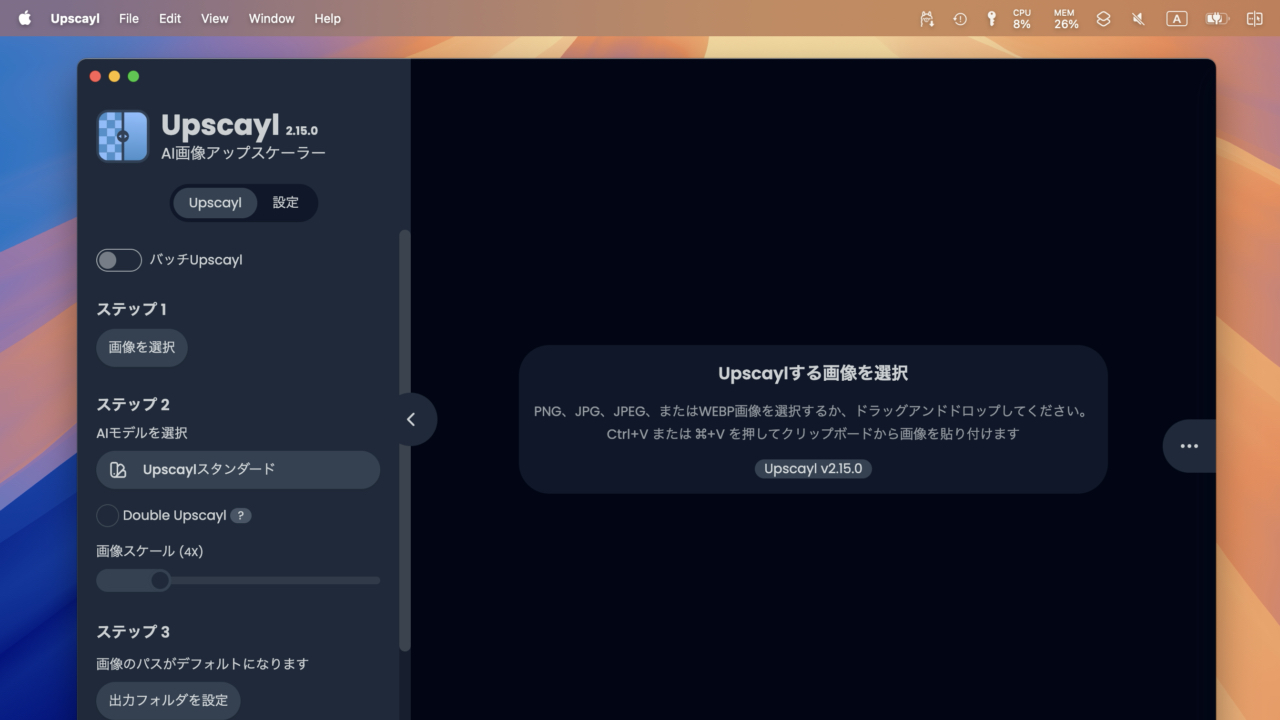This screenshot has height=720, width=1280.
Task: Enable the Double Upscayl checkbox
Action: click(x=107, y=516)
